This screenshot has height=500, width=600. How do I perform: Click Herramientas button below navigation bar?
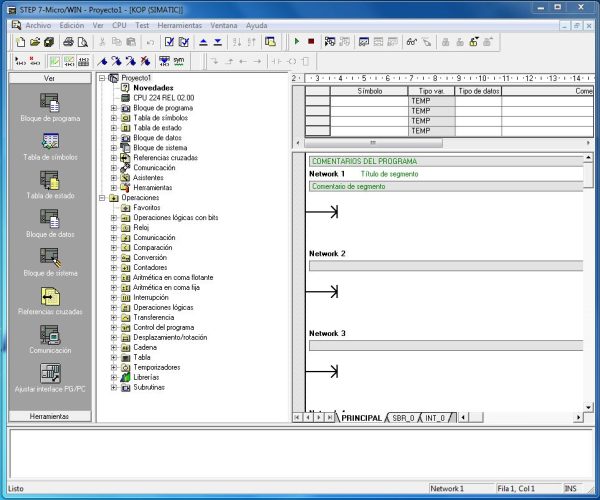(x=50, y=416)
